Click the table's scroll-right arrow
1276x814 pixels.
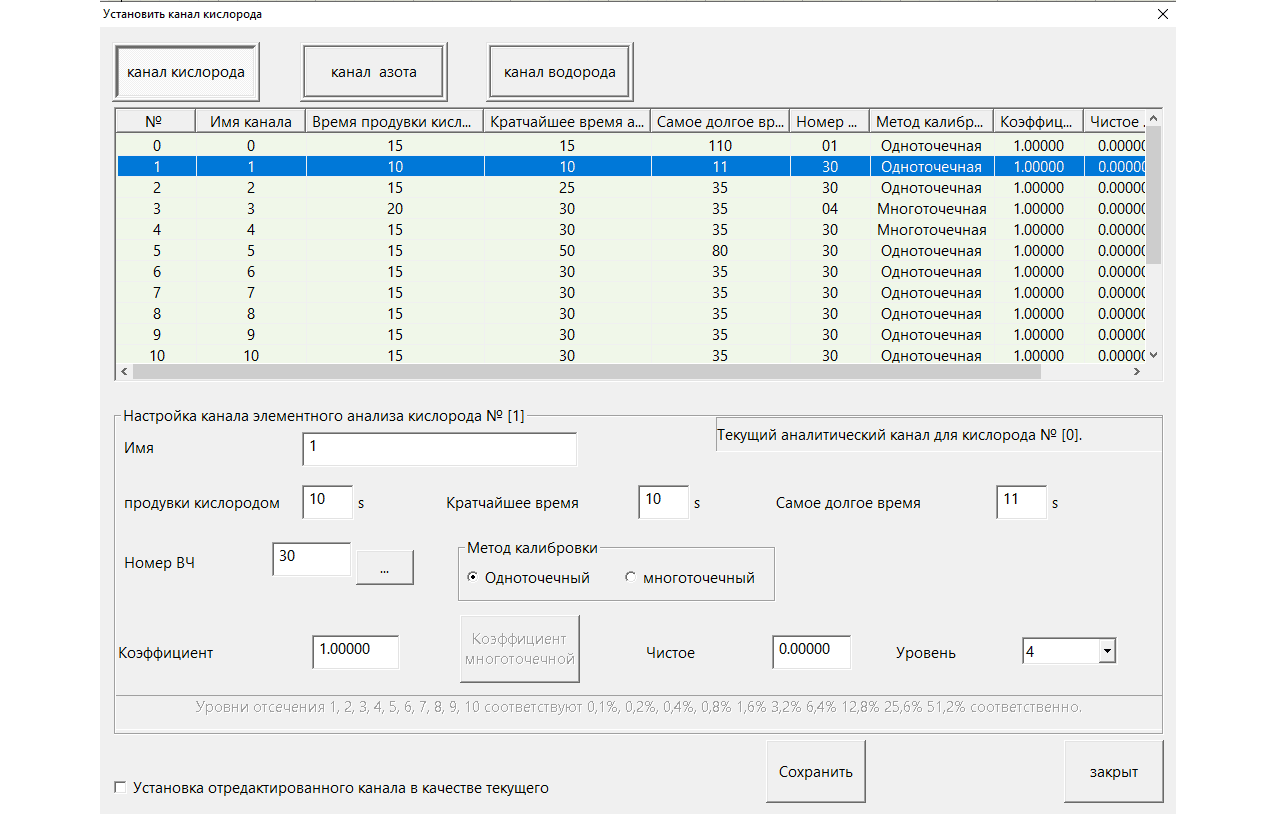tap(1137, 371)
